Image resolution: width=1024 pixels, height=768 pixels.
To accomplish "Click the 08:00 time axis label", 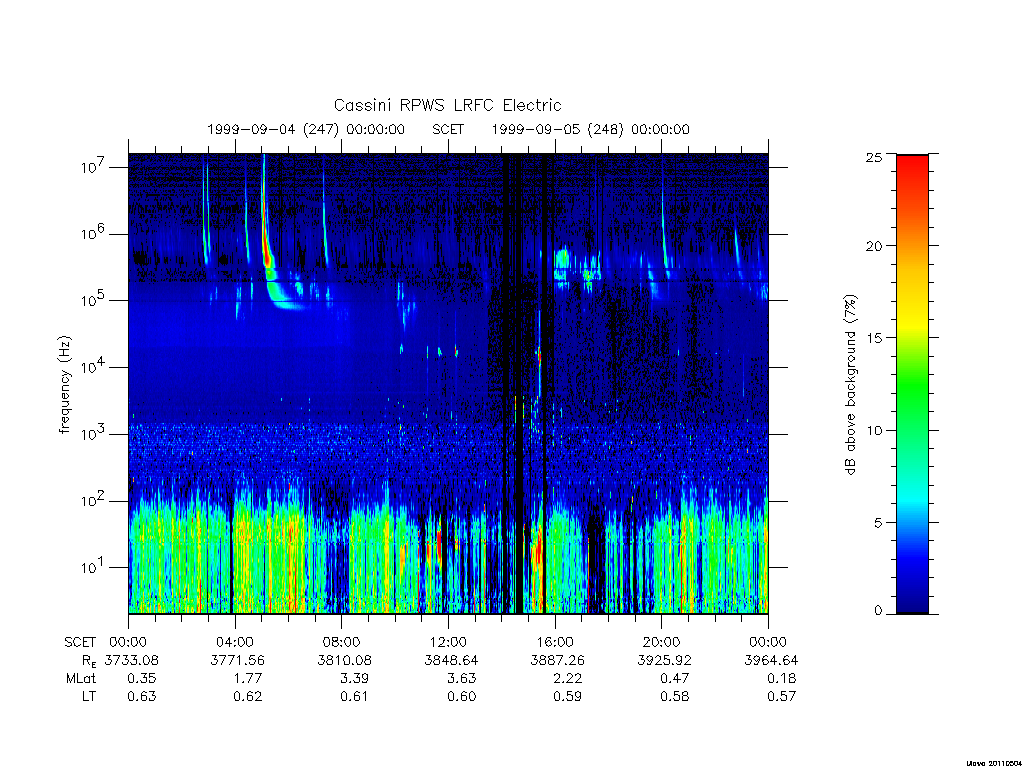I will (x=341, y=642).
